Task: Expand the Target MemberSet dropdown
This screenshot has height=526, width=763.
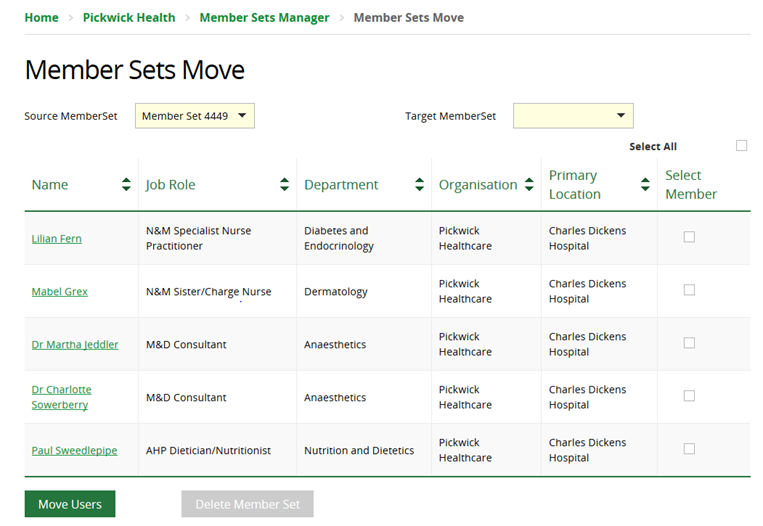Action: tap(573, 116)
